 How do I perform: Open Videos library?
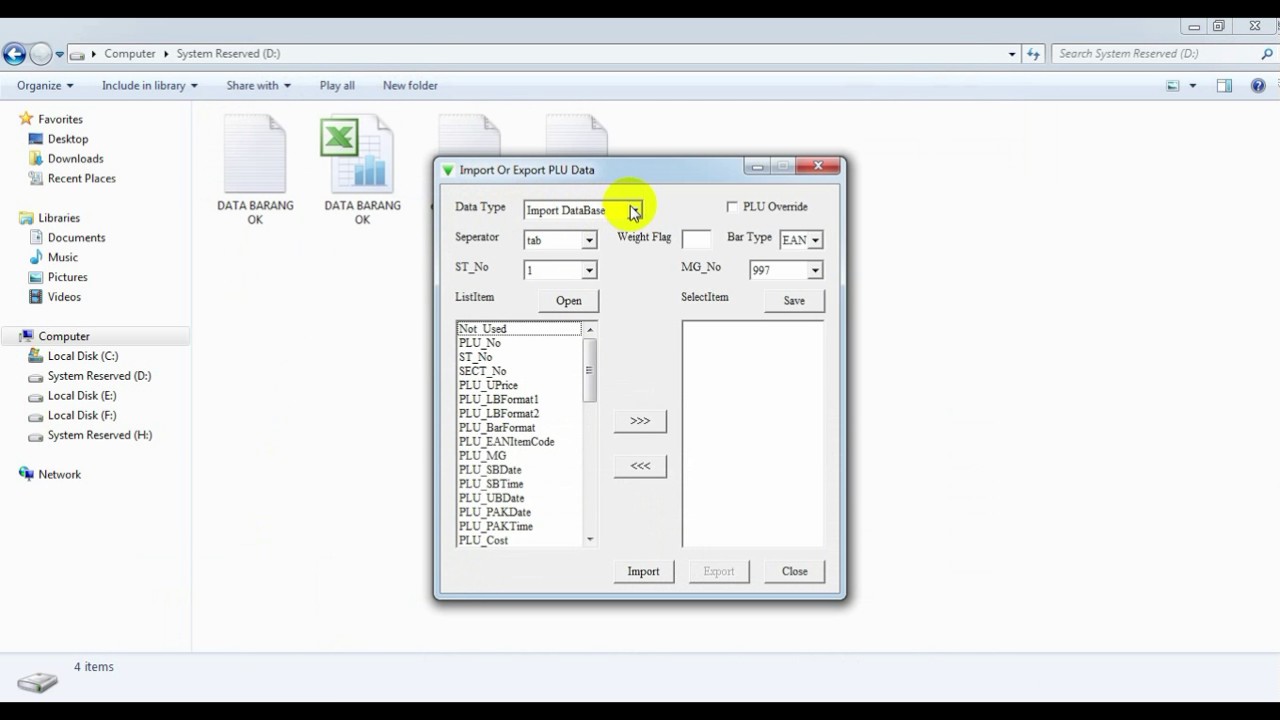coord(64,297)
